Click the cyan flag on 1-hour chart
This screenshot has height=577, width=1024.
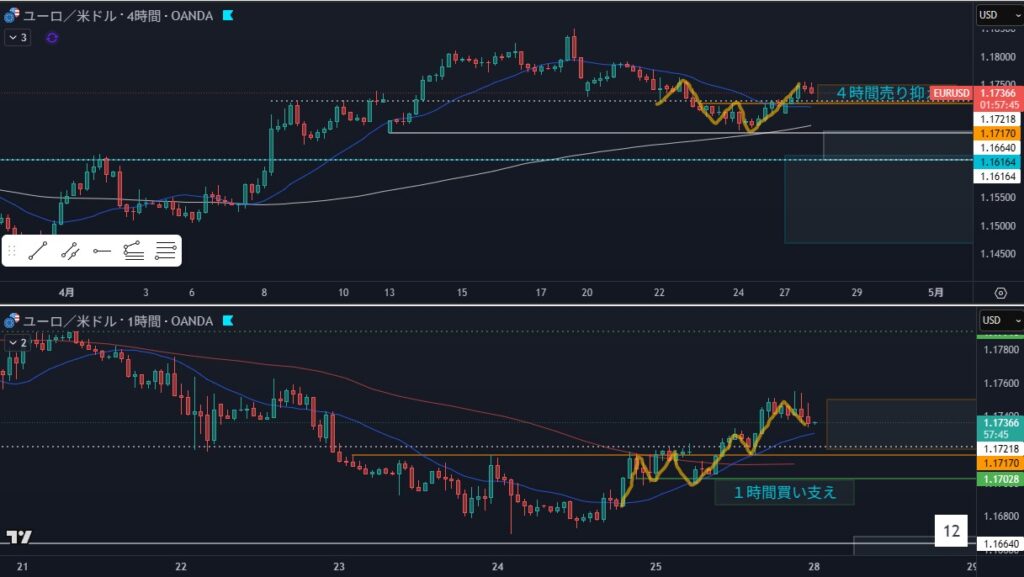229,320
